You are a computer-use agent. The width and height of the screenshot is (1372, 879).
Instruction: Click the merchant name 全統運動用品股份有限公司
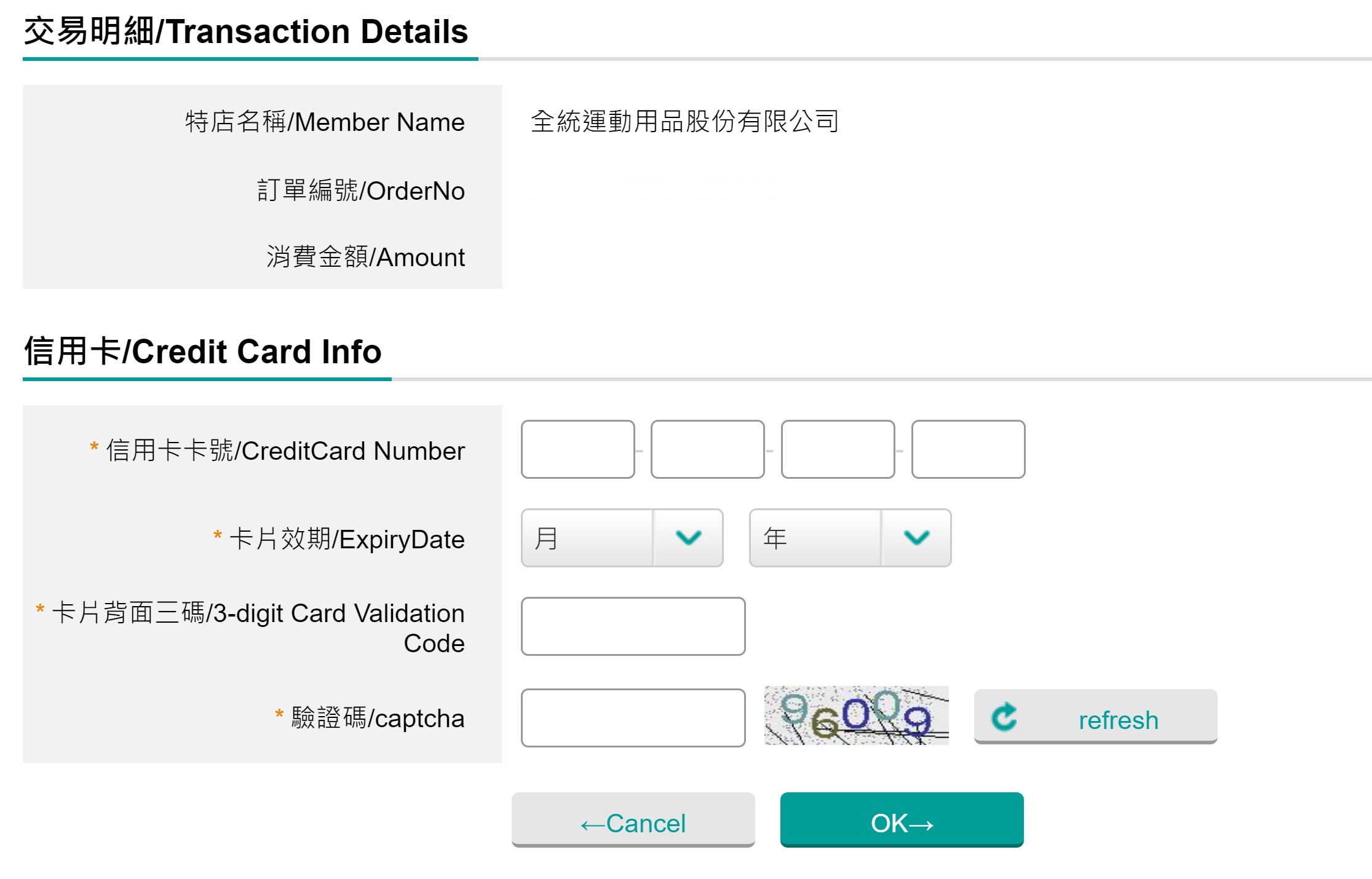click(x=684, y=121)
